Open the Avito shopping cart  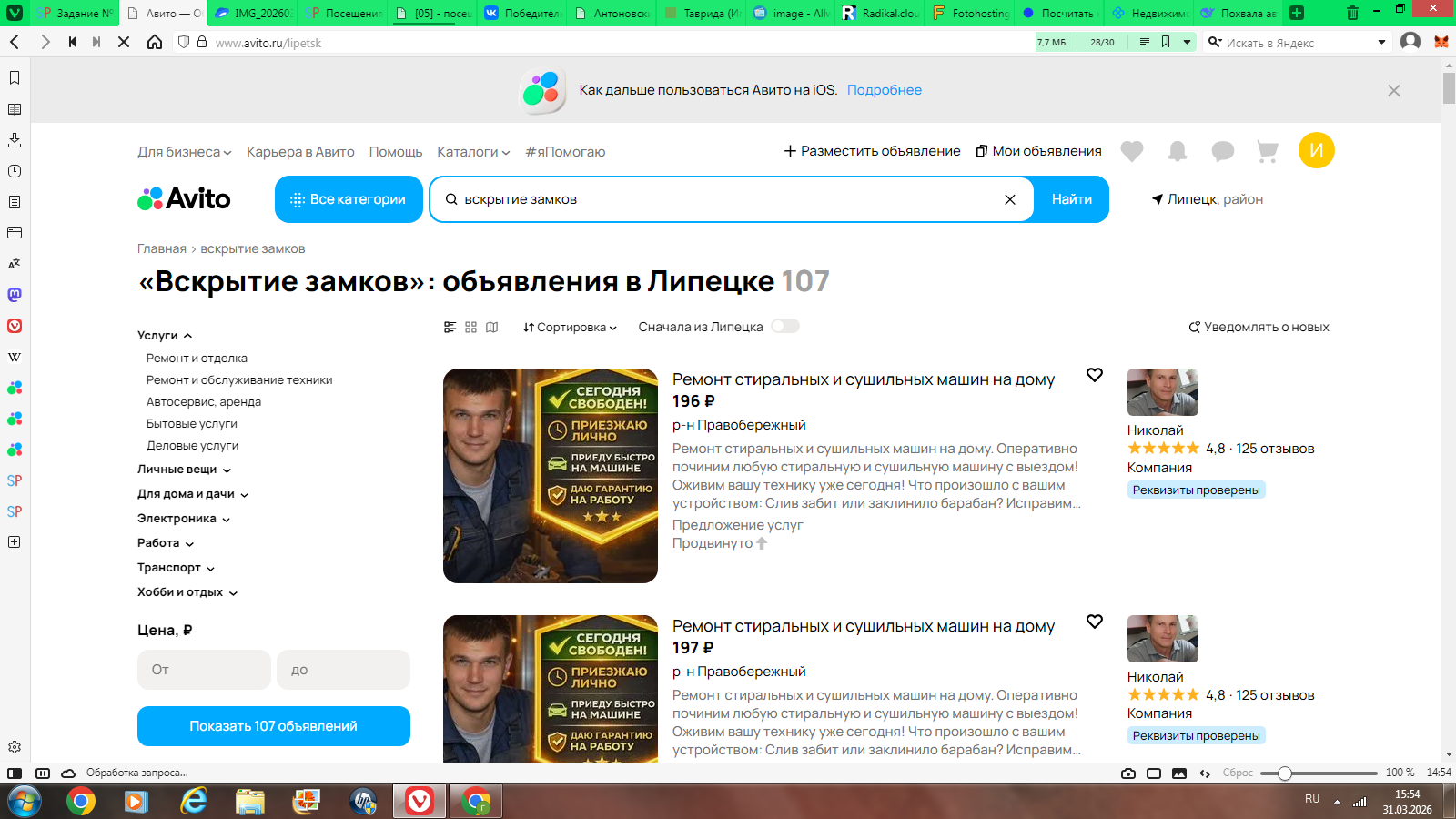pyautogui.click(x=1268, y=151)
